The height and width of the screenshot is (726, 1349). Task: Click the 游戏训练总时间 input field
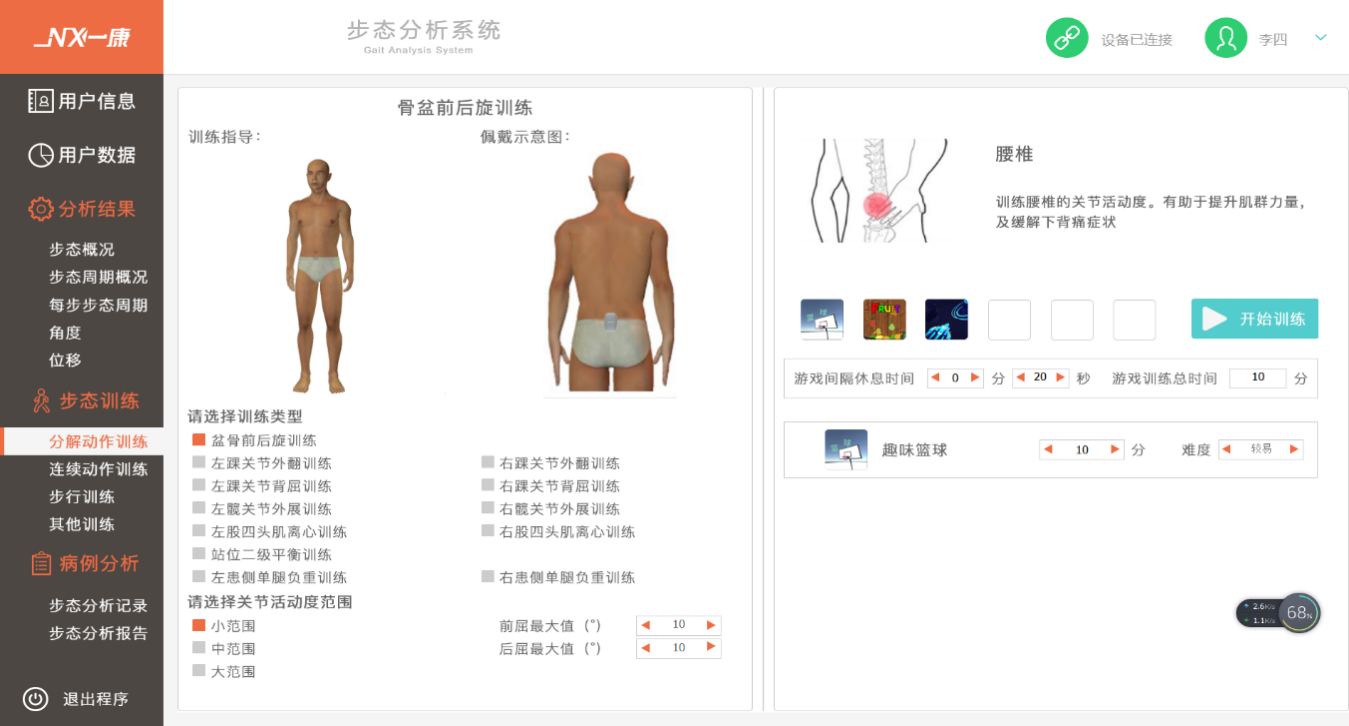[1257, 378]
